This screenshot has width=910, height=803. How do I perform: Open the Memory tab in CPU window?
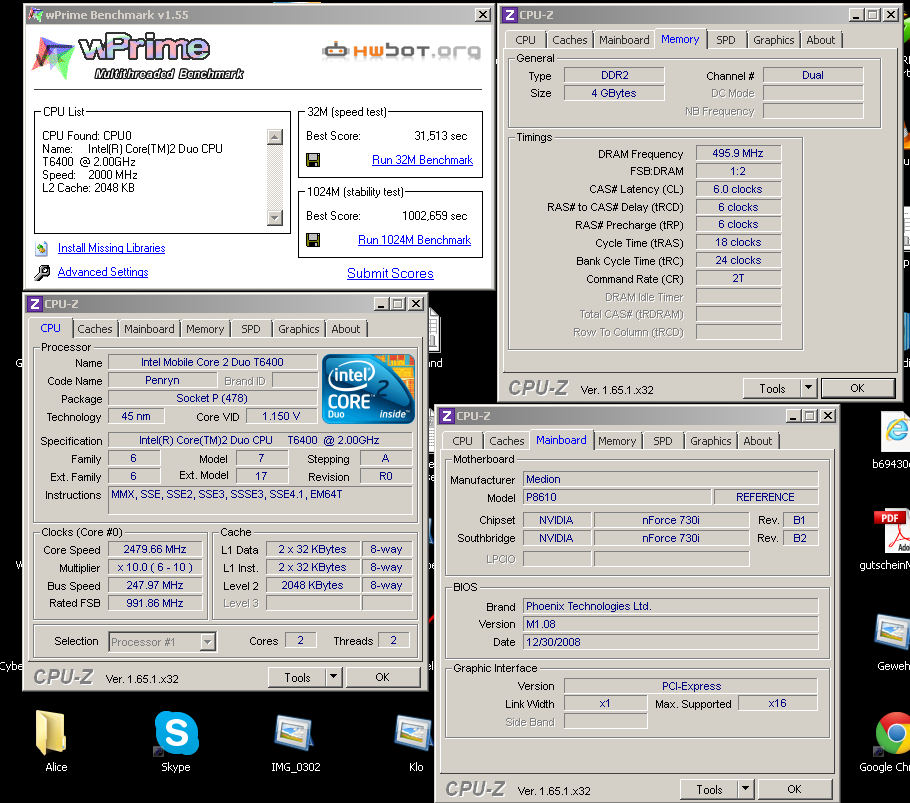(205, 329)
